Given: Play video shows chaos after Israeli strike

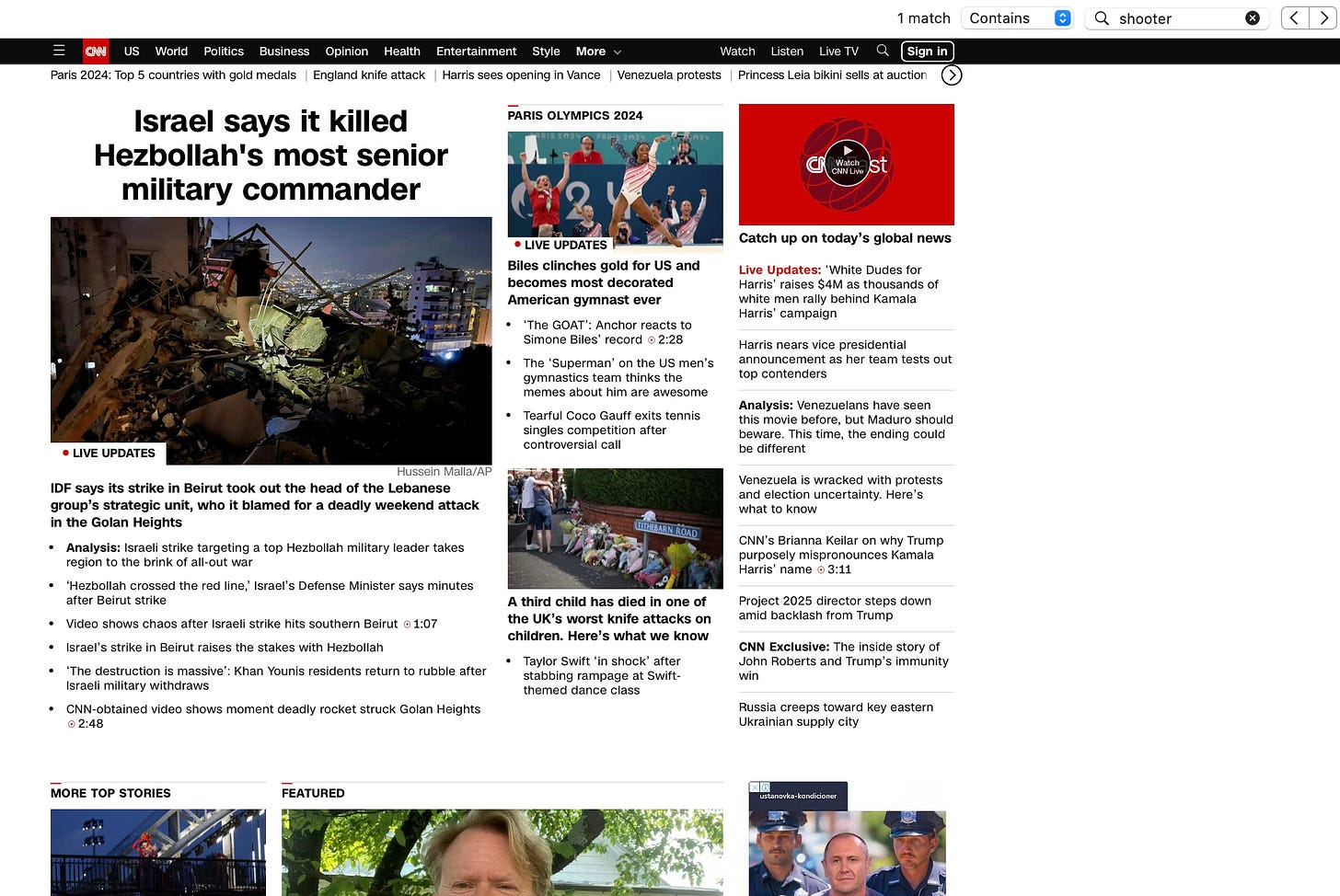Looking at the screenshot, I should pos(251,624).
